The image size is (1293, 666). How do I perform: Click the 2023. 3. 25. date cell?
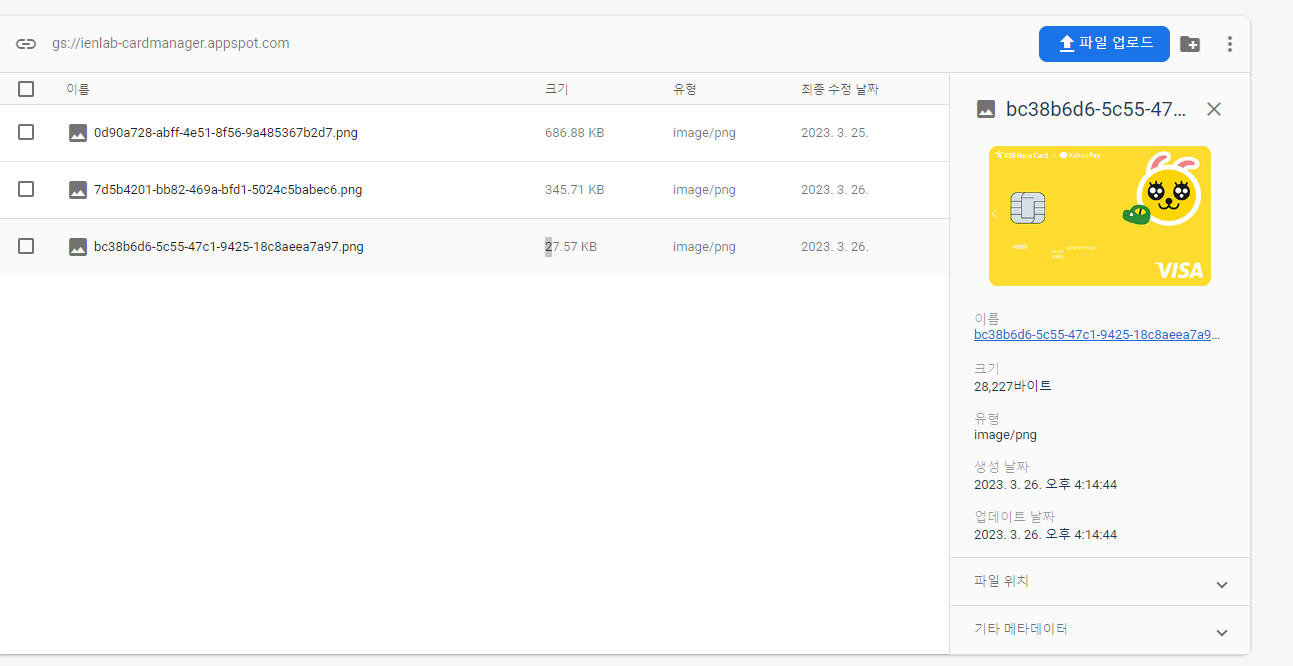(835, 133)
